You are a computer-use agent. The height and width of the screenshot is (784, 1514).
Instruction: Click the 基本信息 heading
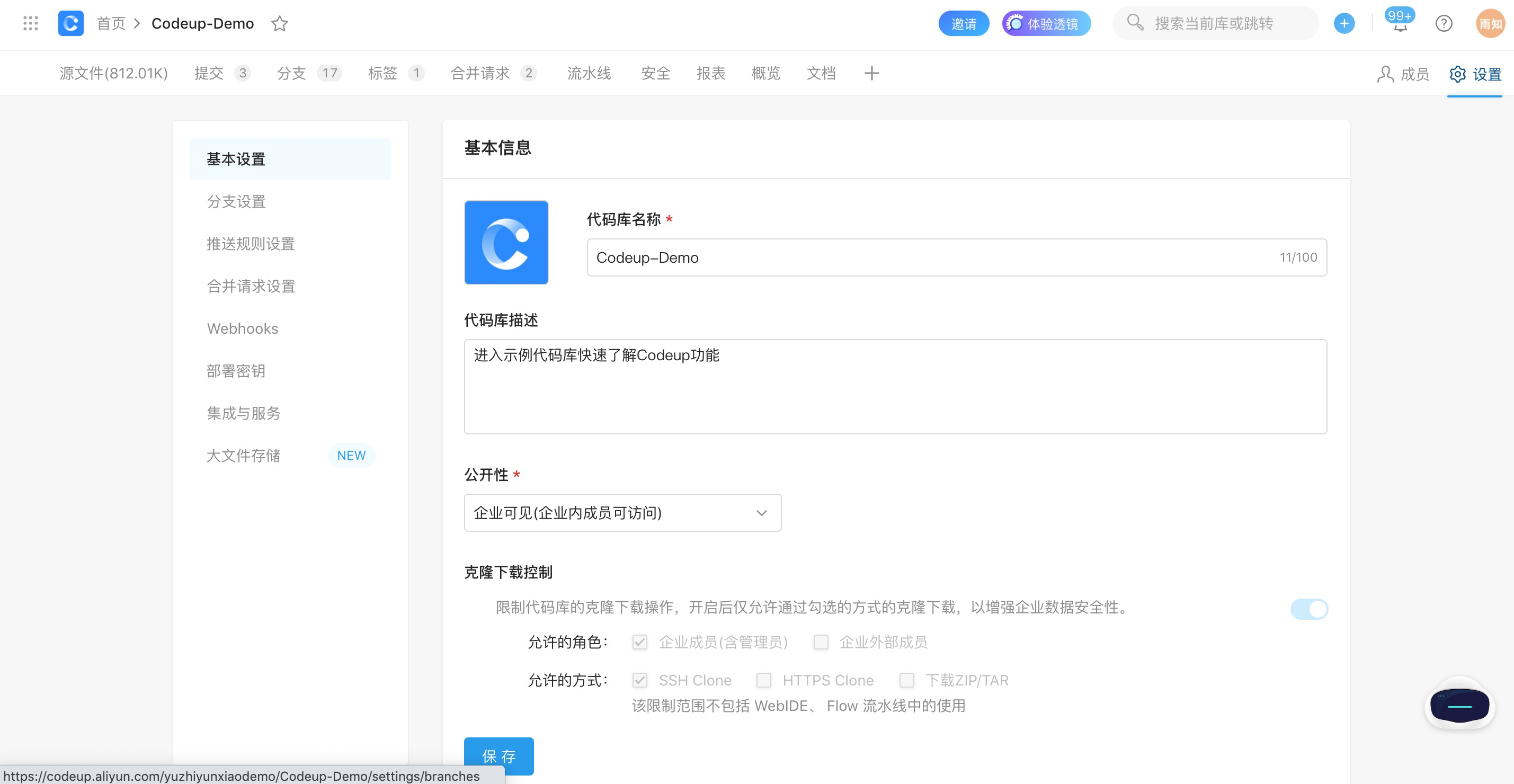497,147
